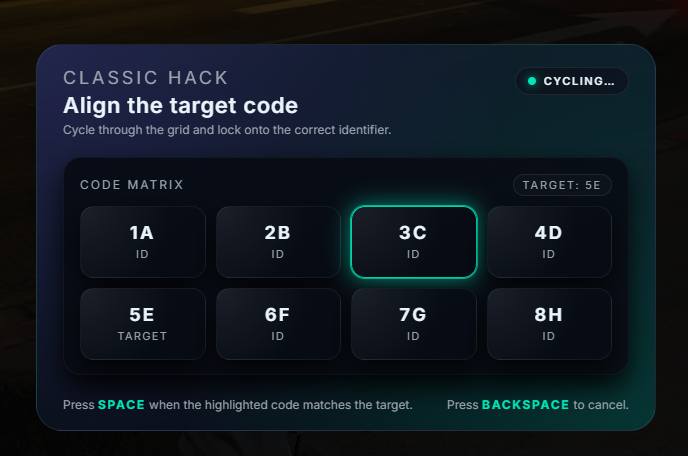This screenshot has width=688, height=456.
Task: Click the CODE MATRIX label
Action: tap(132, 185)
